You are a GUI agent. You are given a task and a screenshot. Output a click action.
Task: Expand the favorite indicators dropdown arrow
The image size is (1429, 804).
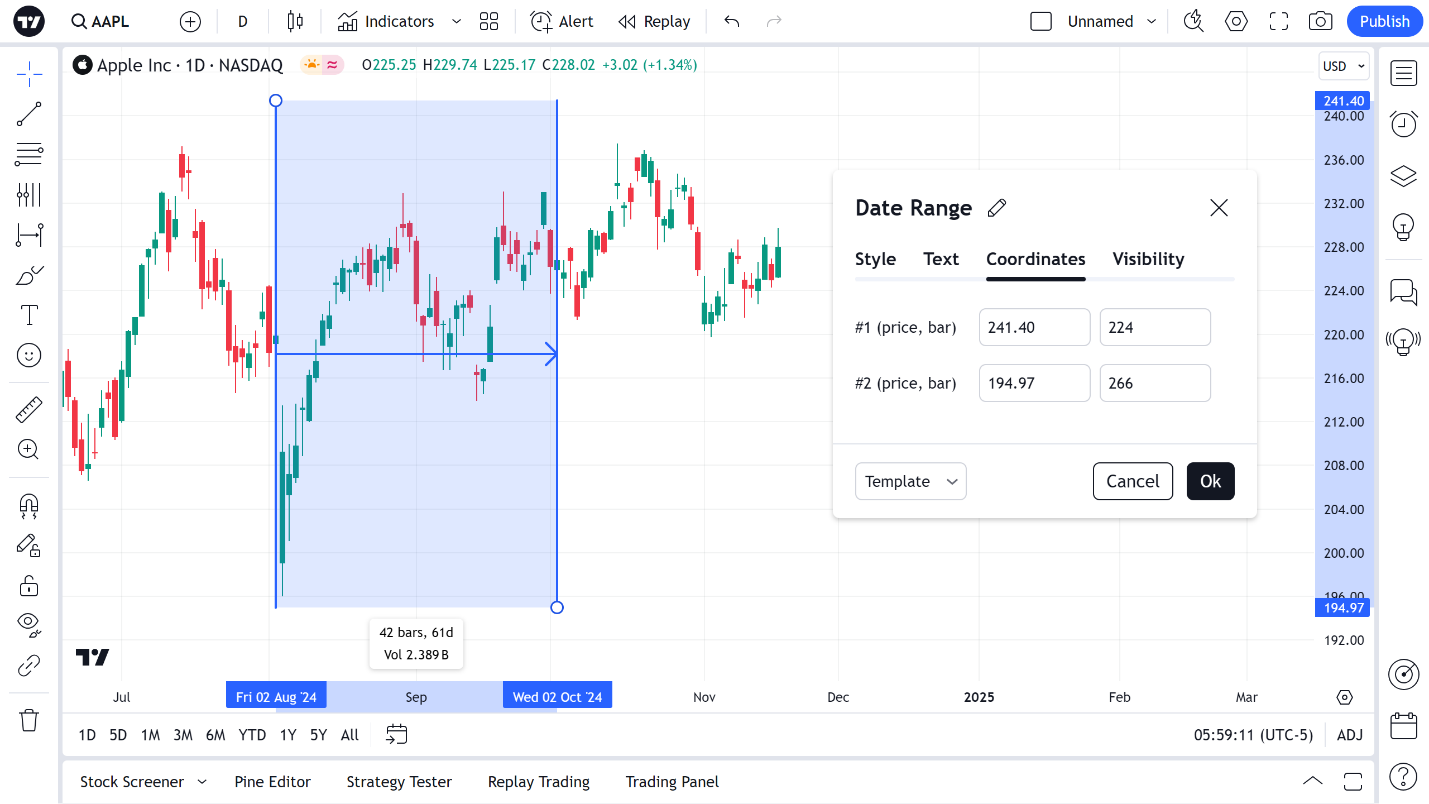tap(457, 21)
